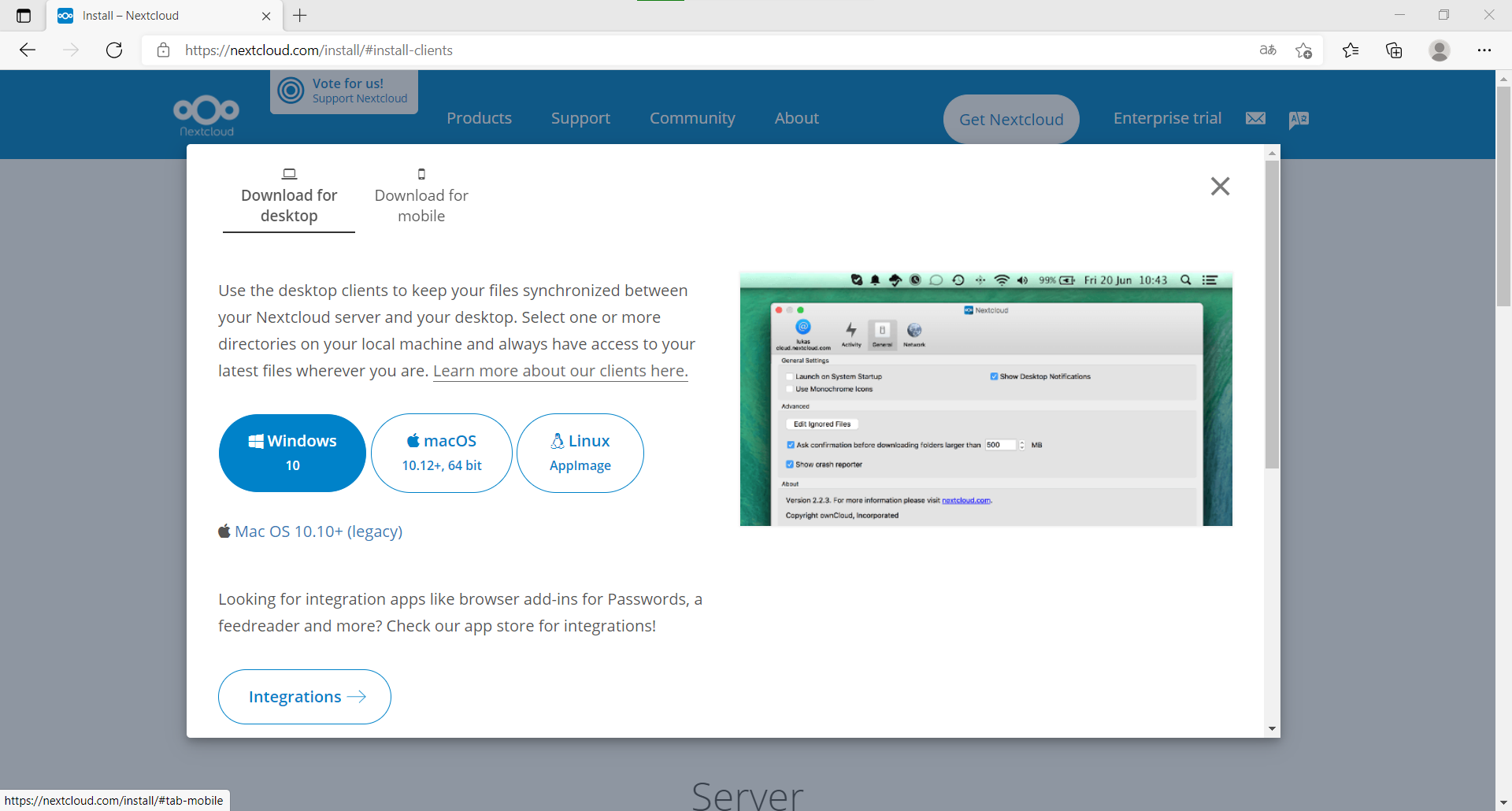
Task: Click the Integrations button
Action: 305,697
